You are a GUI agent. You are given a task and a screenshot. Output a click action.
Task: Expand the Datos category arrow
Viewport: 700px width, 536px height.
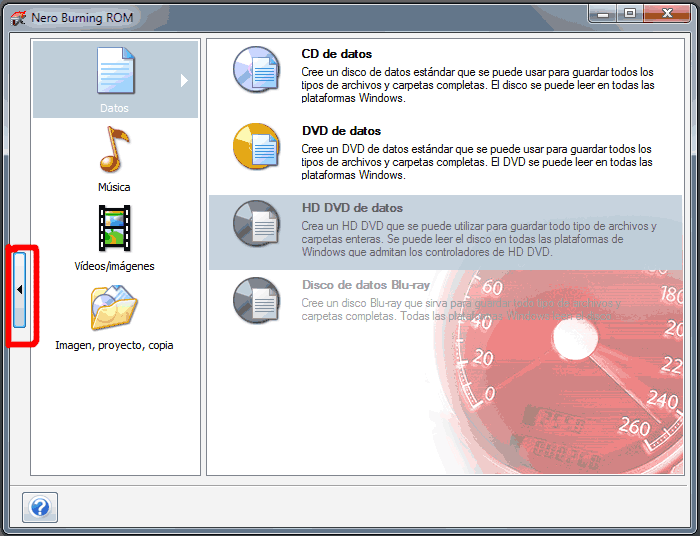pyautogui.click(x=184, y=80)
